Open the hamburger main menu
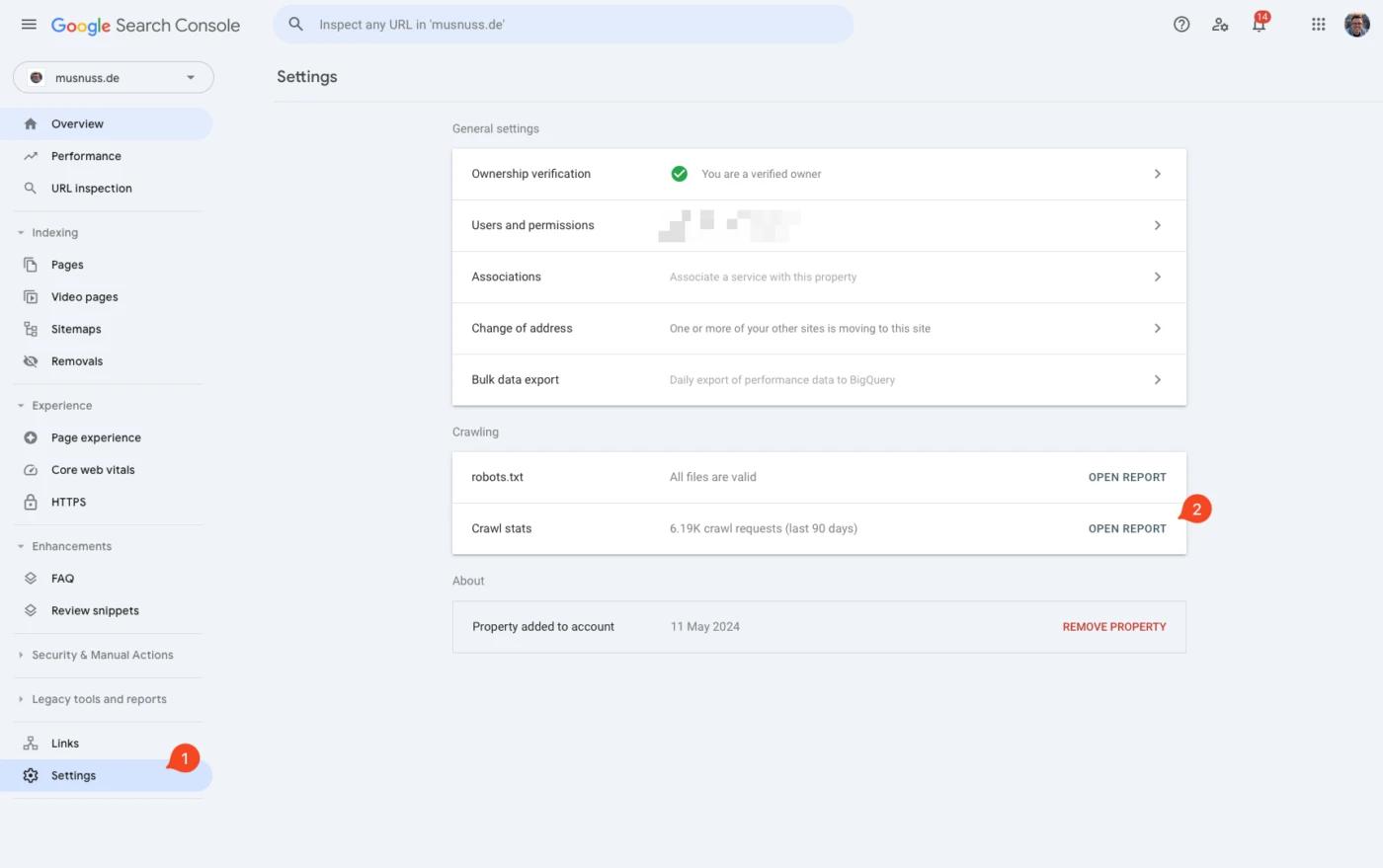The image size is (1383, 868). (29, 25)
